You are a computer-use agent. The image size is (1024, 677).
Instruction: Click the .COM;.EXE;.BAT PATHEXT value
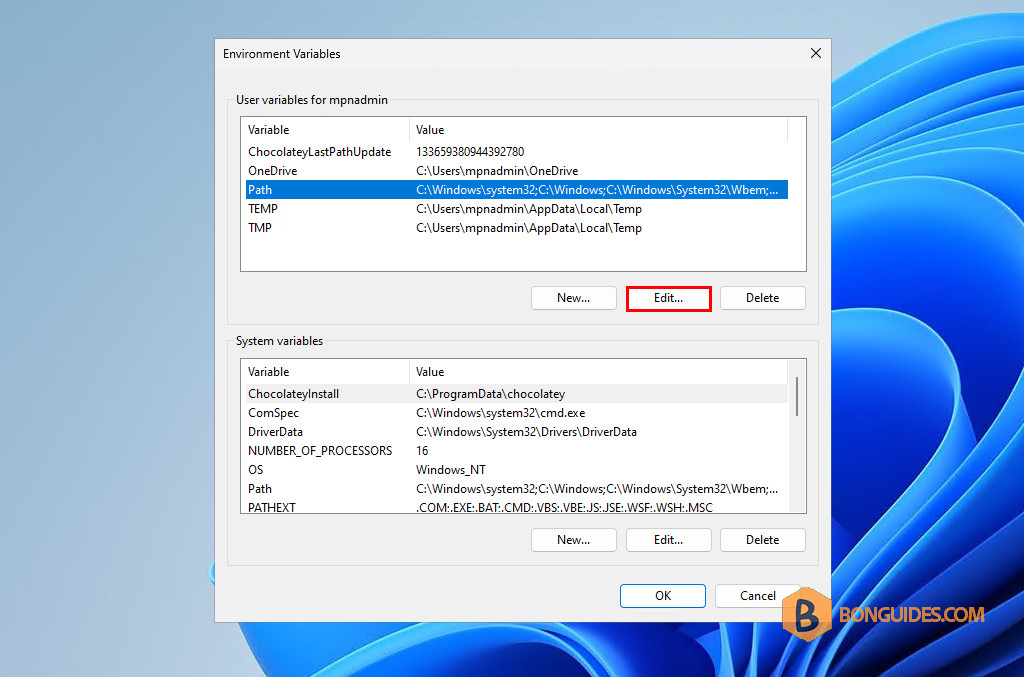[564, 507]
